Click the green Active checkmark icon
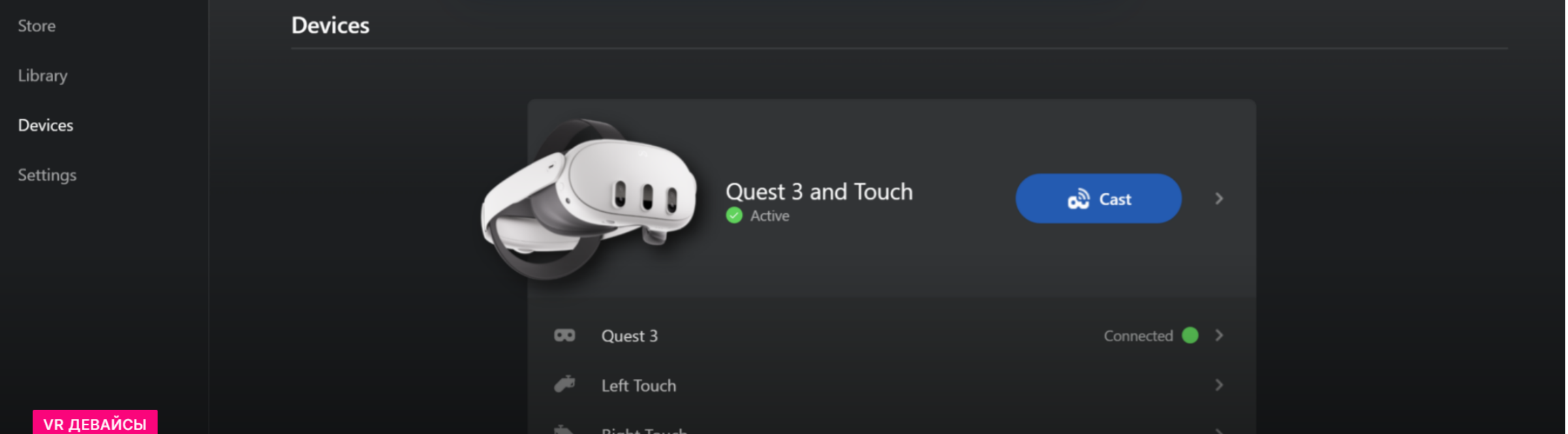This screenshot has width=1568, height=434. [x=734, y=216]
